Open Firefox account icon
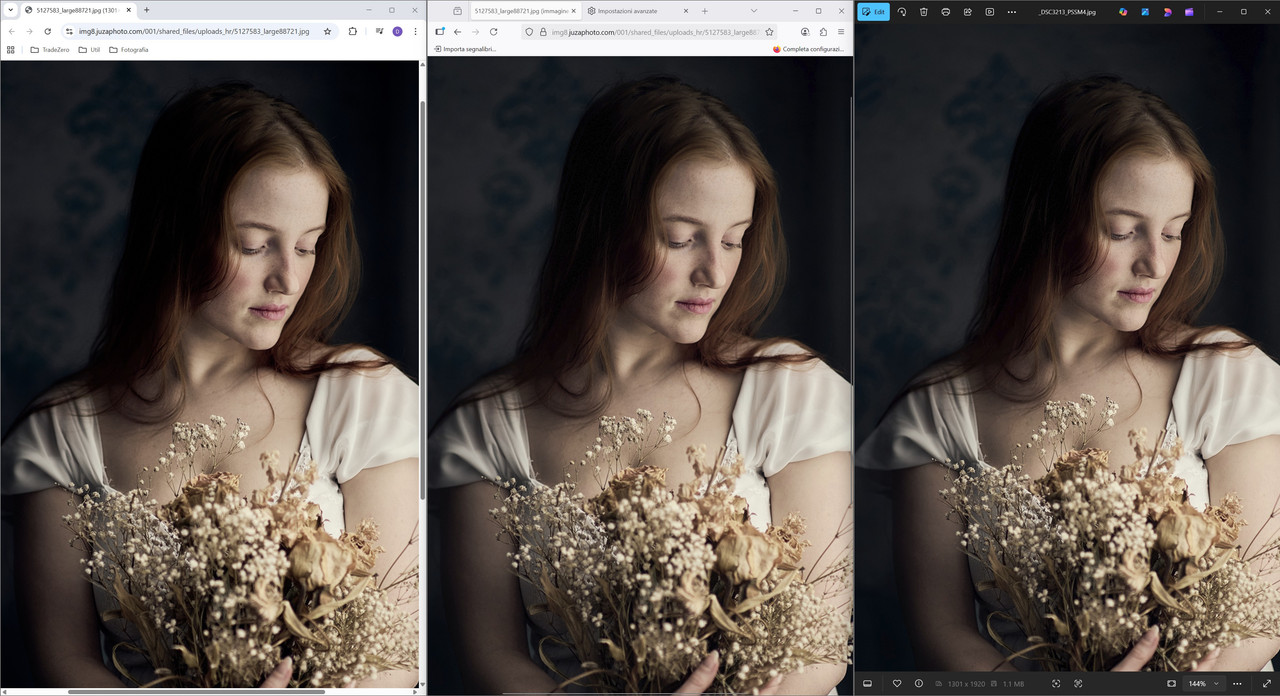Image resolution: width=1280 pixels, height=696 pixels. coord(805,31)
